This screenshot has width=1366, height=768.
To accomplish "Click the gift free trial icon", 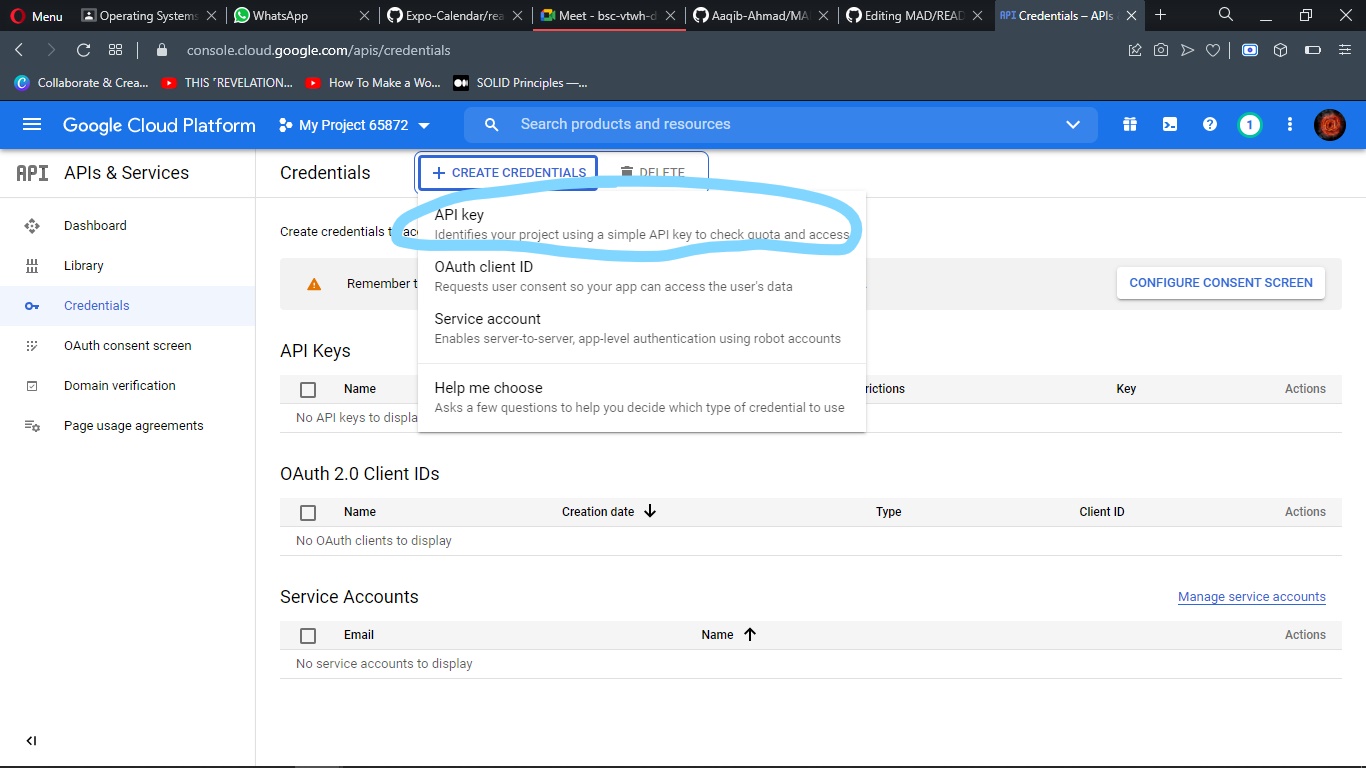I will click(1130, 125).
